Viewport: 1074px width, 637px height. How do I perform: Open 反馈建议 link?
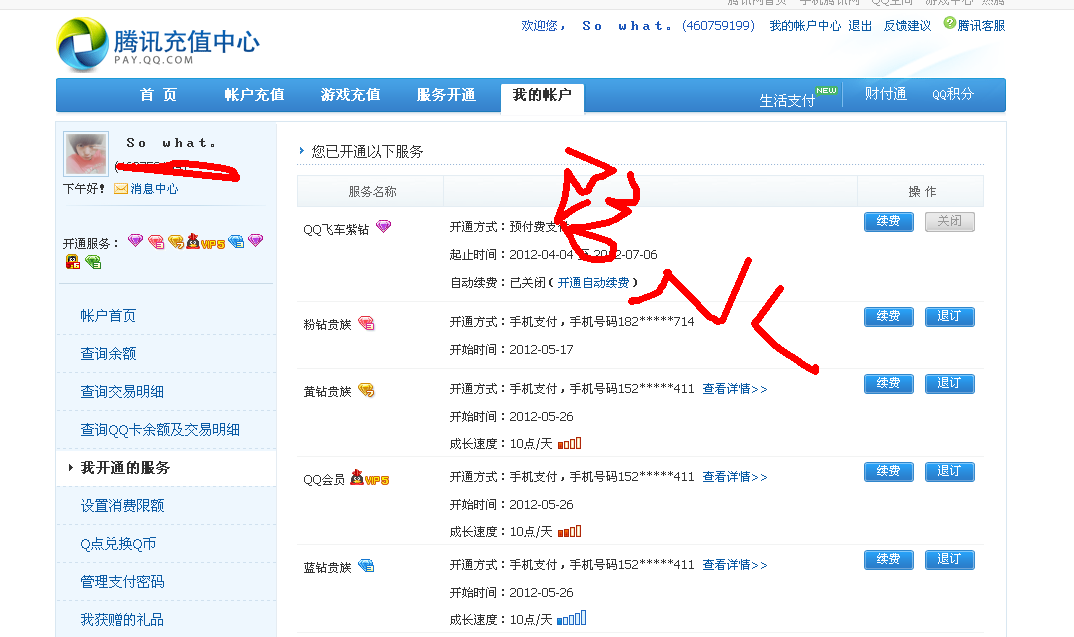[x=908, y=26]
